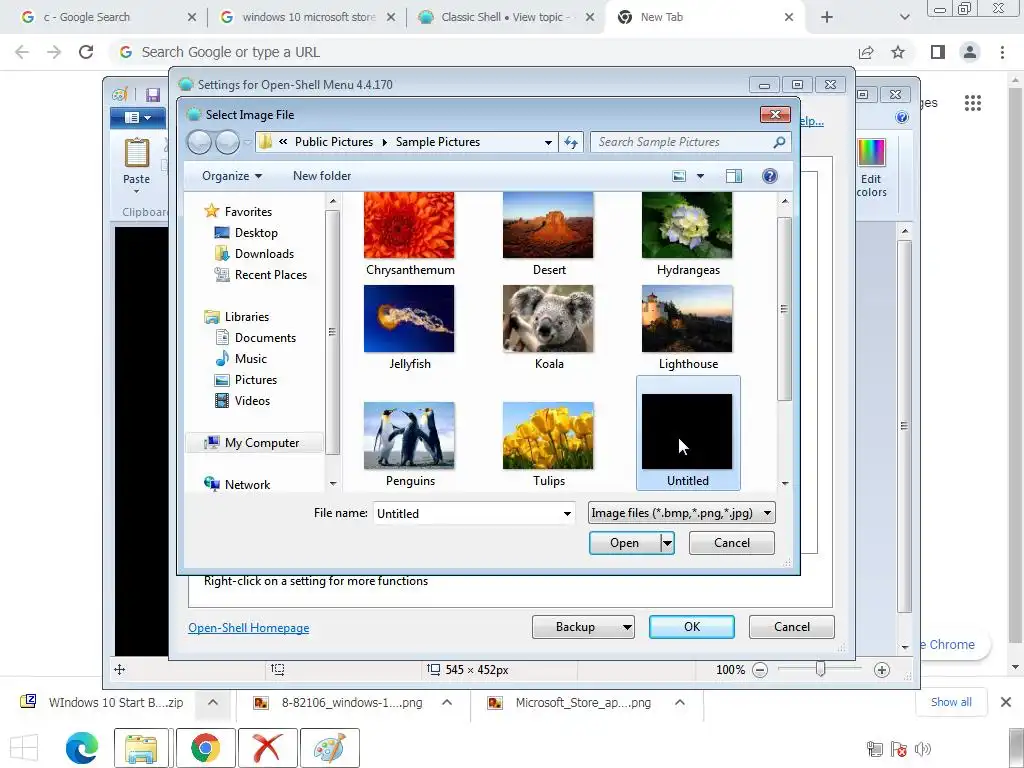The height and width of the screenshot is (768, 1024).
Task: Open Google apps grid icon
Action: coord(972,103)
